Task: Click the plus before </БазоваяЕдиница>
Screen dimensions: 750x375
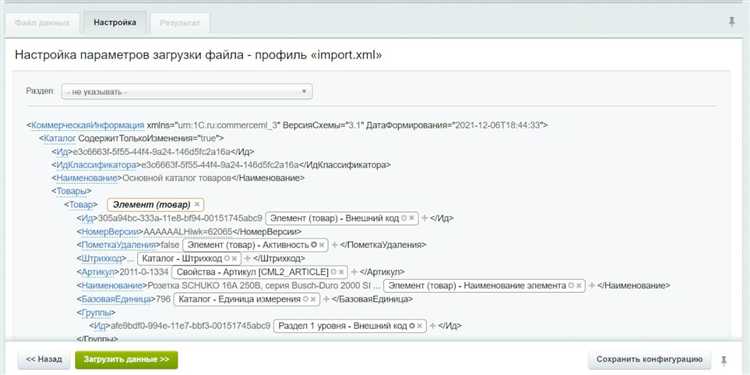Action: pos(326,299)
